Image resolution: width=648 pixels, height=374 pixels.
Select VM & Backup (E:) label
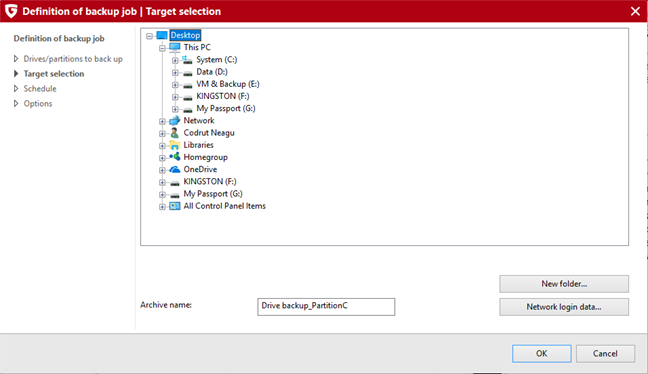pyautogui.click(x=228, y=84)
